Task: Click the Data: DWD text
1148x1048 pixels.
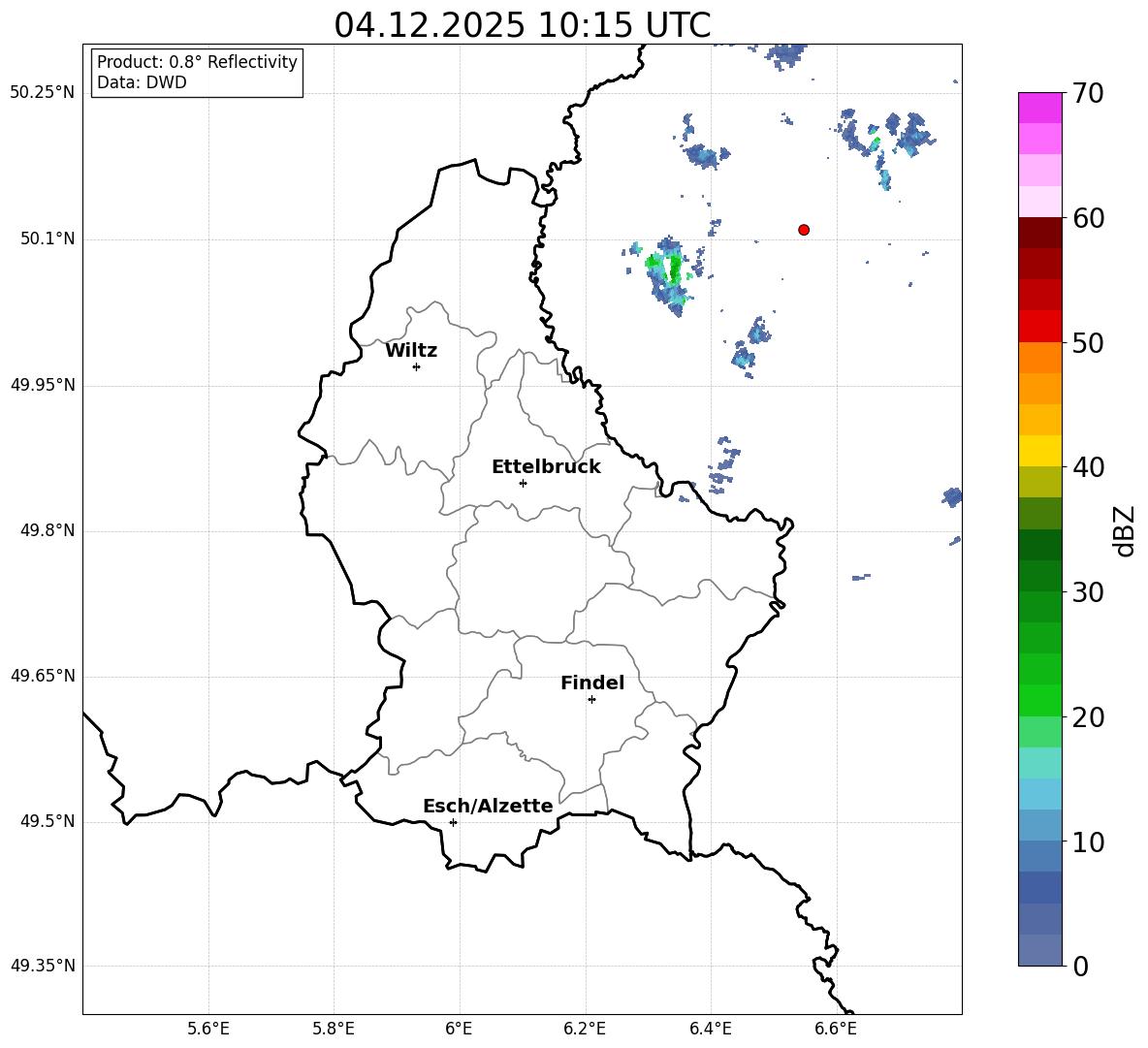Action: (142, 82)
